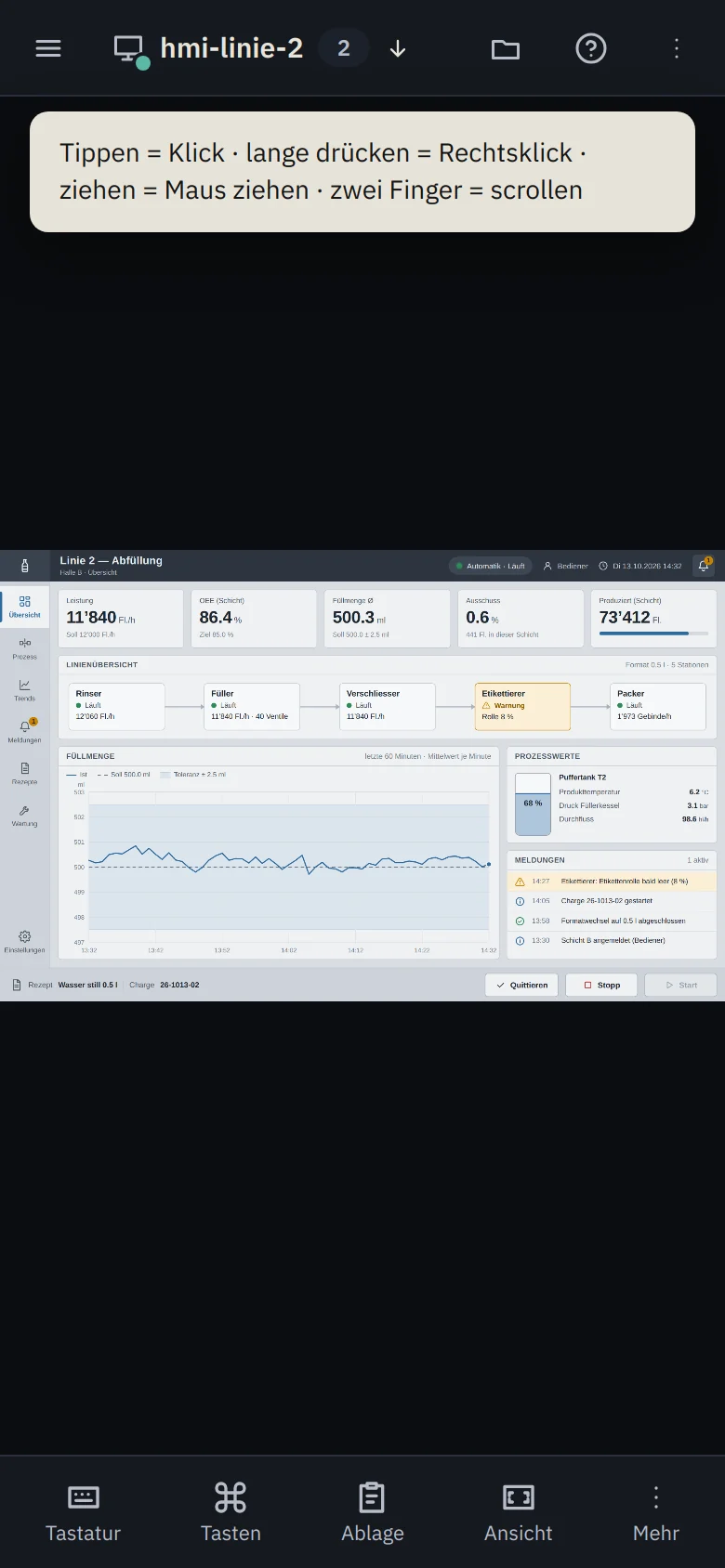Open the 14:27 Etikettenrolle bald leer message
The width and height of the screenshot is (725, 1568).
(x=612, y=882)
